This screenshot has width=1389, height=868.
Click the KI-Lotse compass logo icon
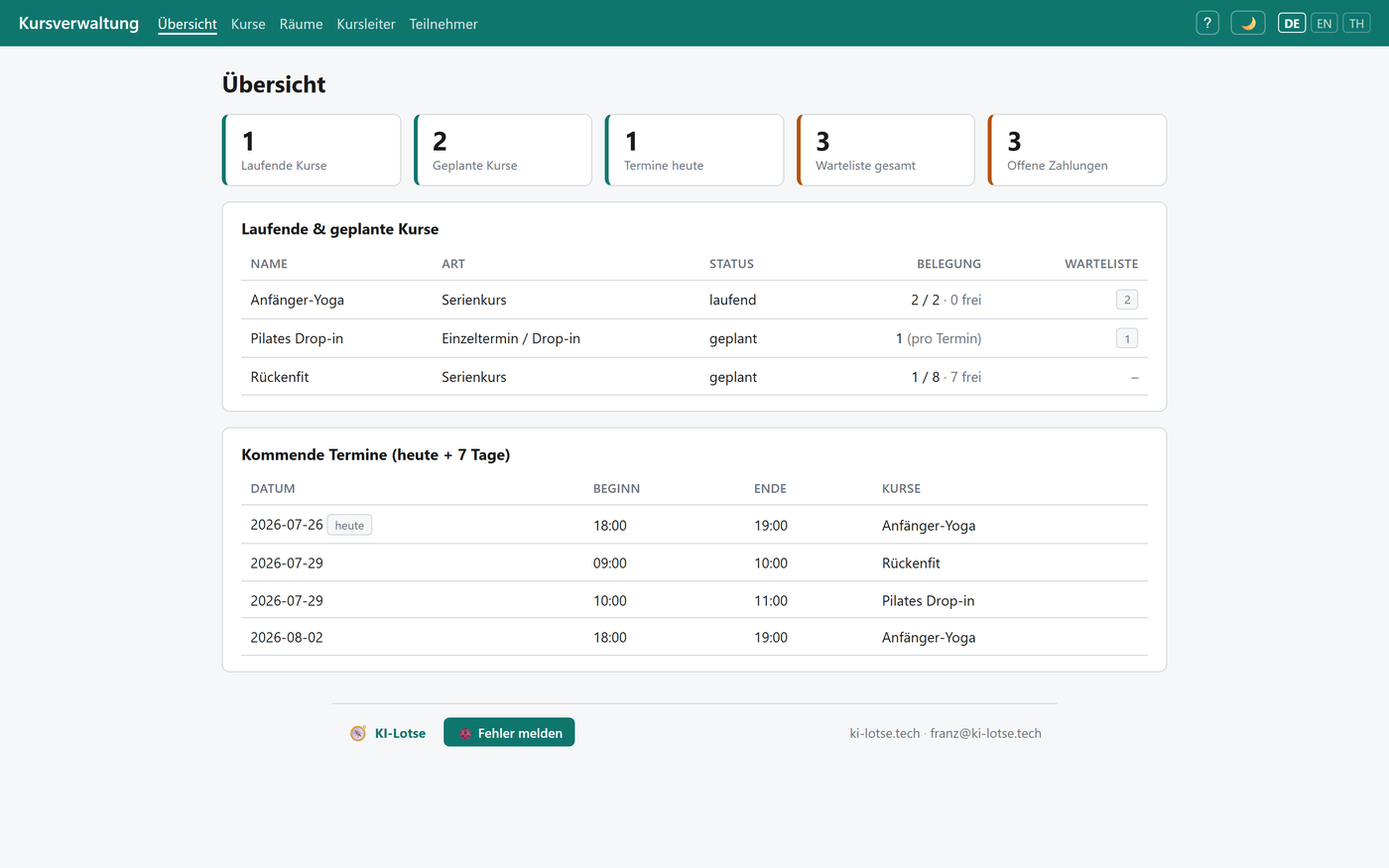click(358, 733)
